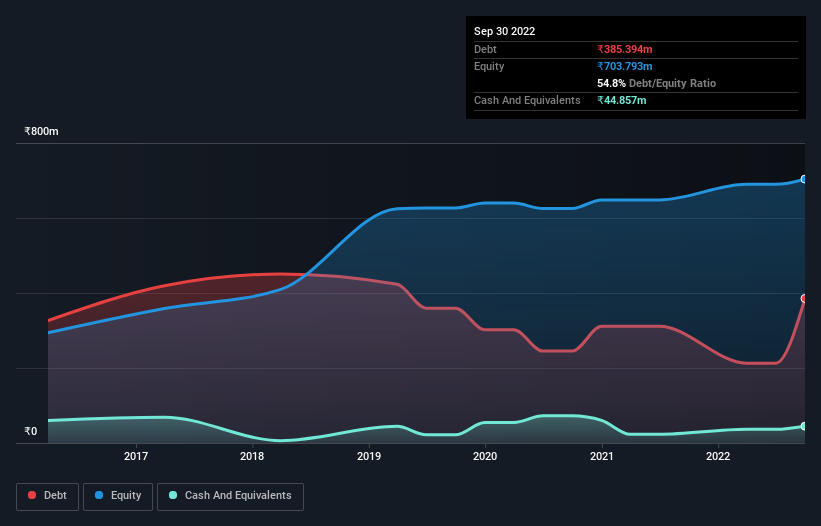Toggle the Equity legend button
The image size is (821, 526).
[118, 496]
